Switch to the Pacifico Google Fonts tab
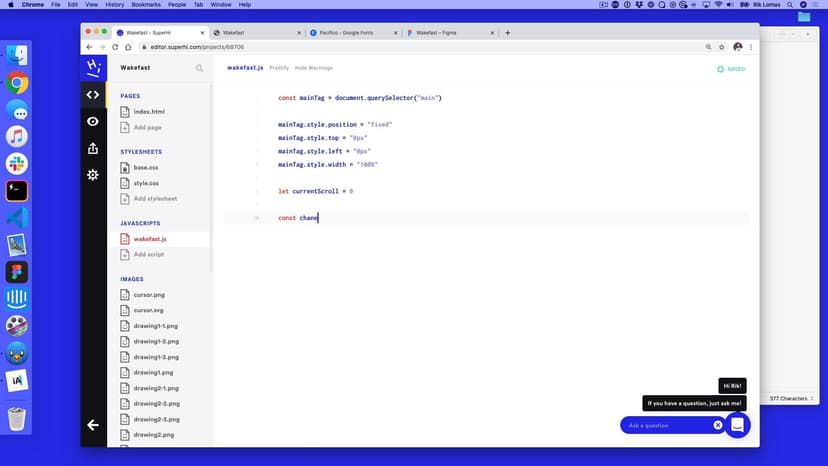This screenshot has height=466, width=828. coord(350,33)
